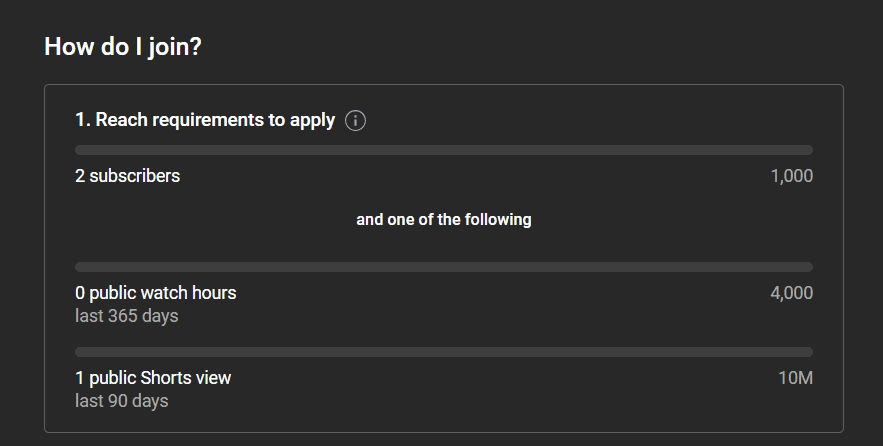883x446 pixels.
Task: Click the subscribers progress bar
Action: pyautogui.click(x=444, y=150)
